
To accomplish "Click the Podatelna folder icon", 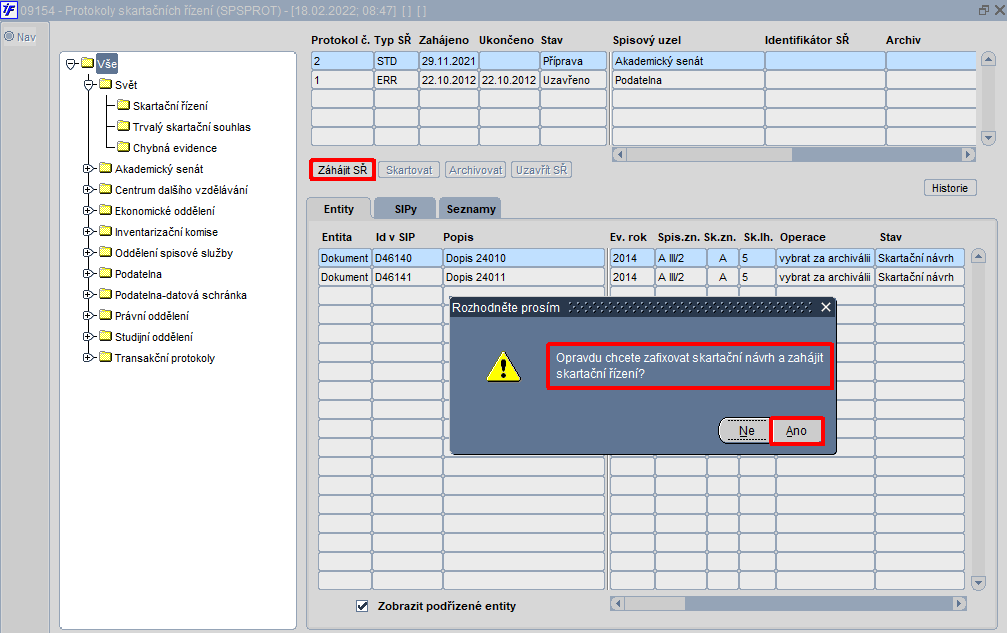I will coord(105,274).
